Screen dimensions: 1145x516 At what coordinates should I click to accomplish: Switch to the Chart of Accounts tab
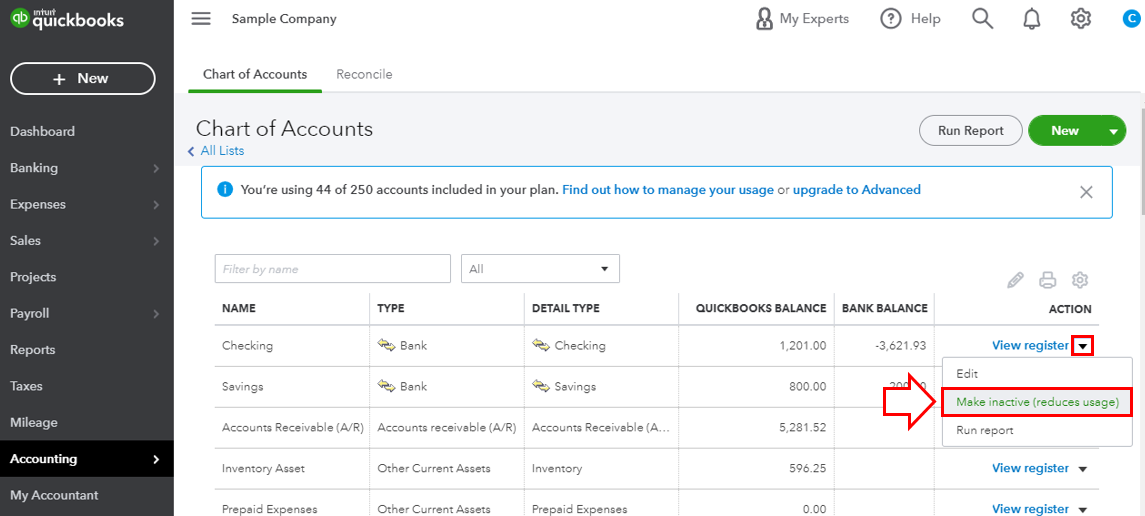pos(255,74)
